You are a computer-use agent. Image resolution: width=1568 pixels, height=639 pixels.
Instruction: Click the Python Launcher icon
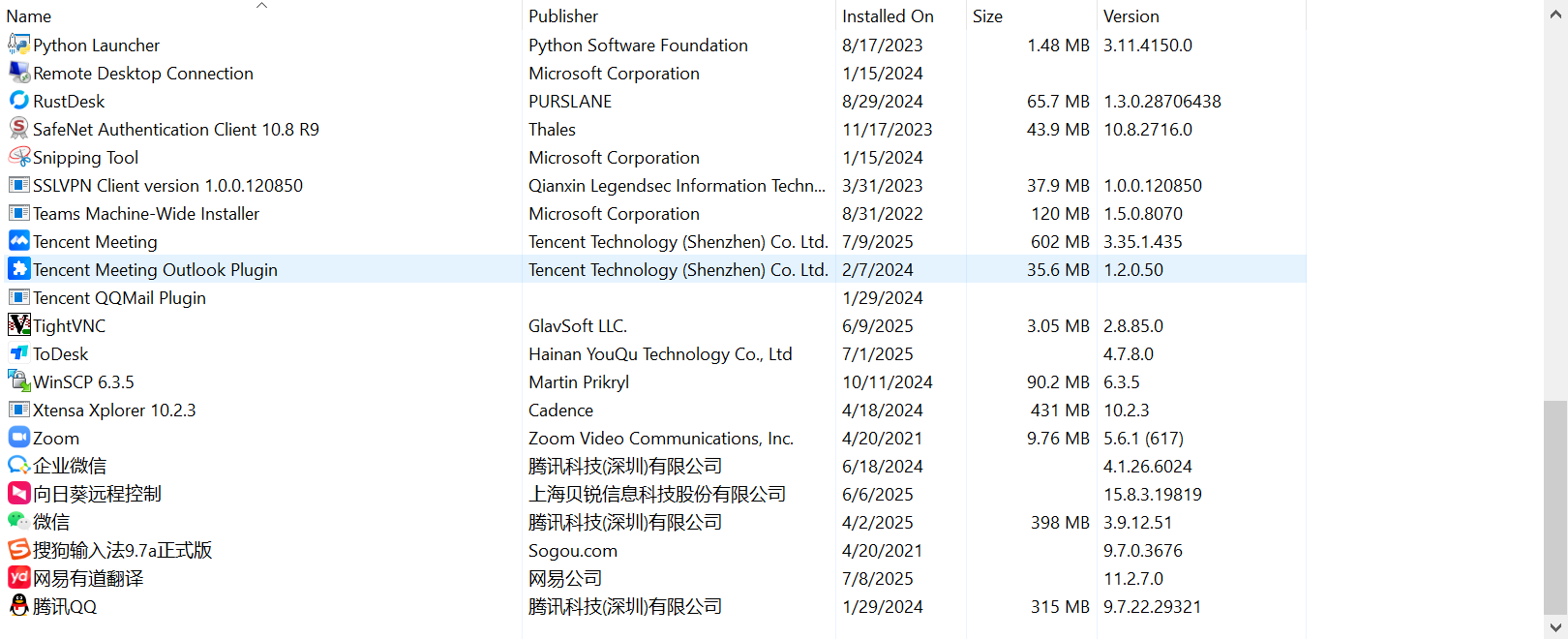[x=18, y=45]
